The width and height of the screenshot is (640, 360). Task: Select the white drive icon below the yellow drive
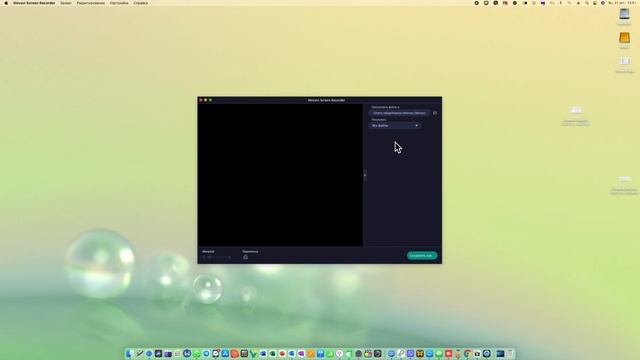point(624,62)
